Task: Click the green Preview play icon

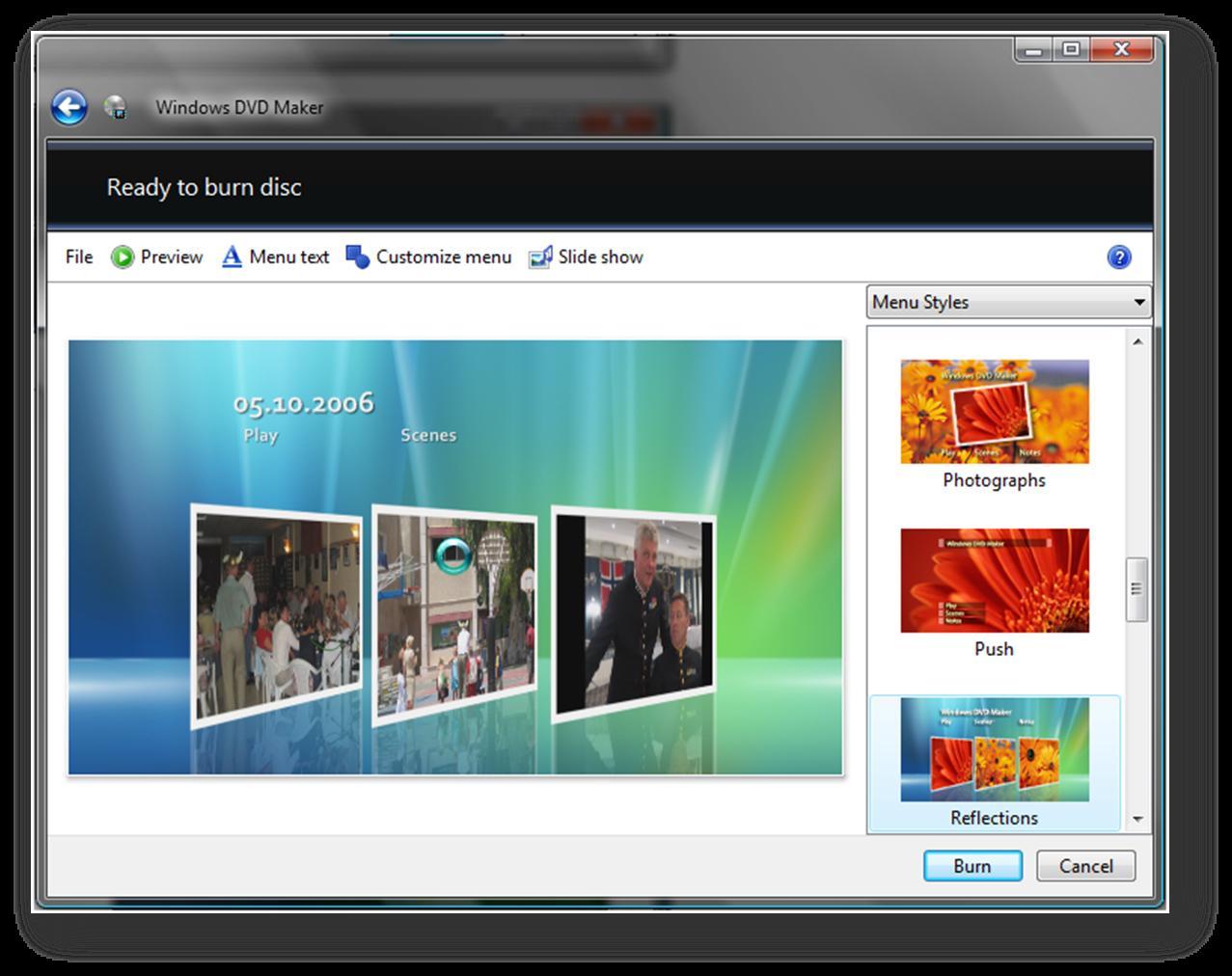Action: 123,258
